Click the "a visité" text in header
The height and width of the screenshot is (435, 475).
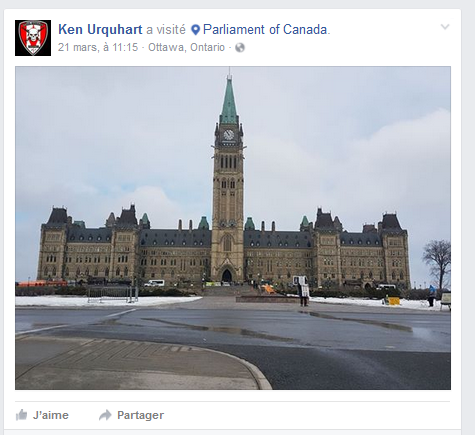click(x=166, y=30)
